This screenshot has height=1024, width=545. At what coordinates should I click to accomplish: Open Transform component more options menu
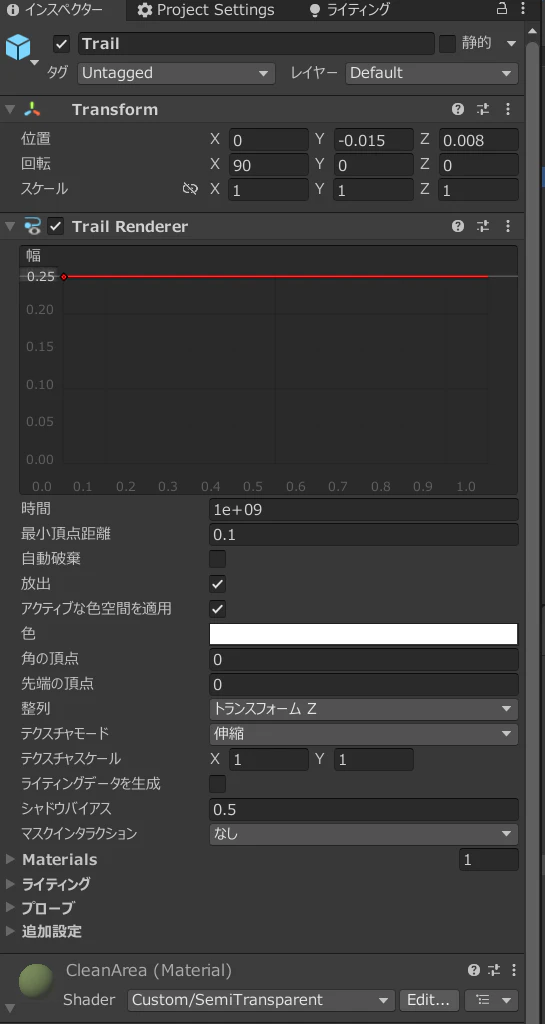(x=508, y=109)
